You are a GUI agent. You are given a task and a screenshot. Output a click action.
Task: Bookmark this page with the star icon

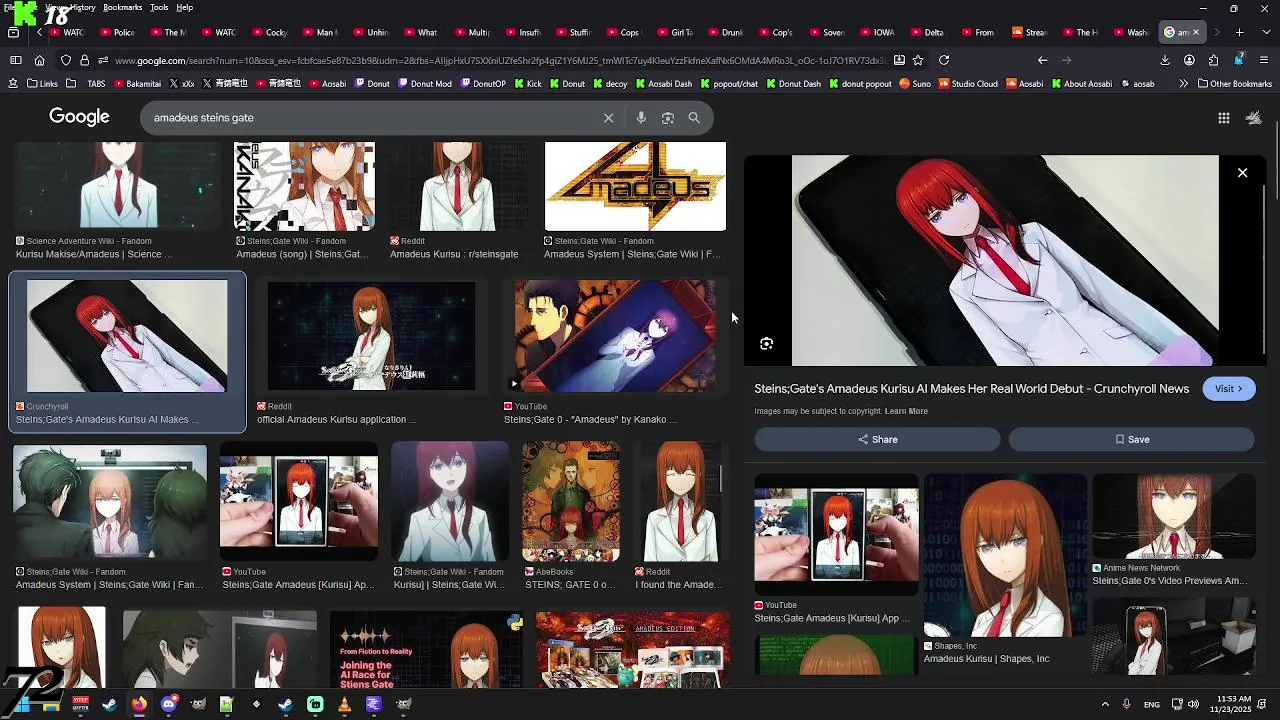(x=918, y=60)
